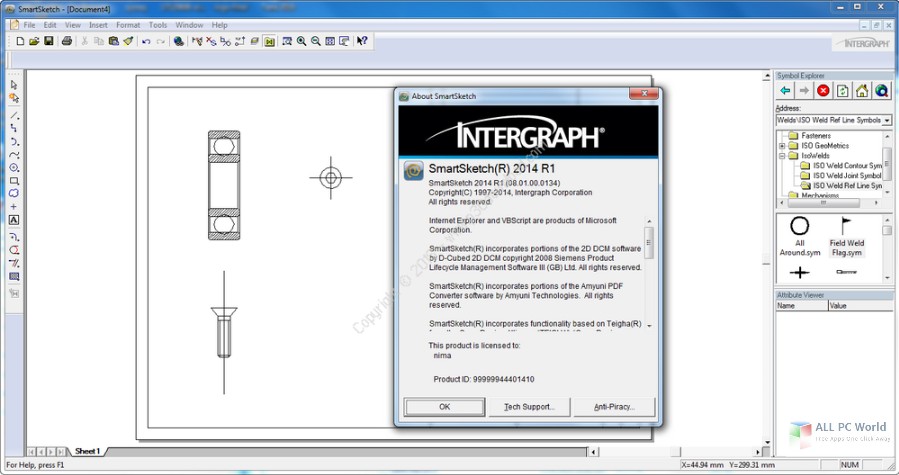Click the Anti-Piracy button

tap(614, 407)
